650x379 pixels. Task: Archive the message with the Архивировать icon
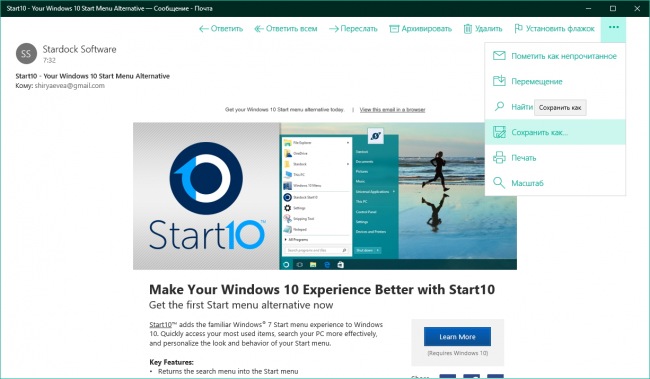pyautogui.click(x=394, y=29)
